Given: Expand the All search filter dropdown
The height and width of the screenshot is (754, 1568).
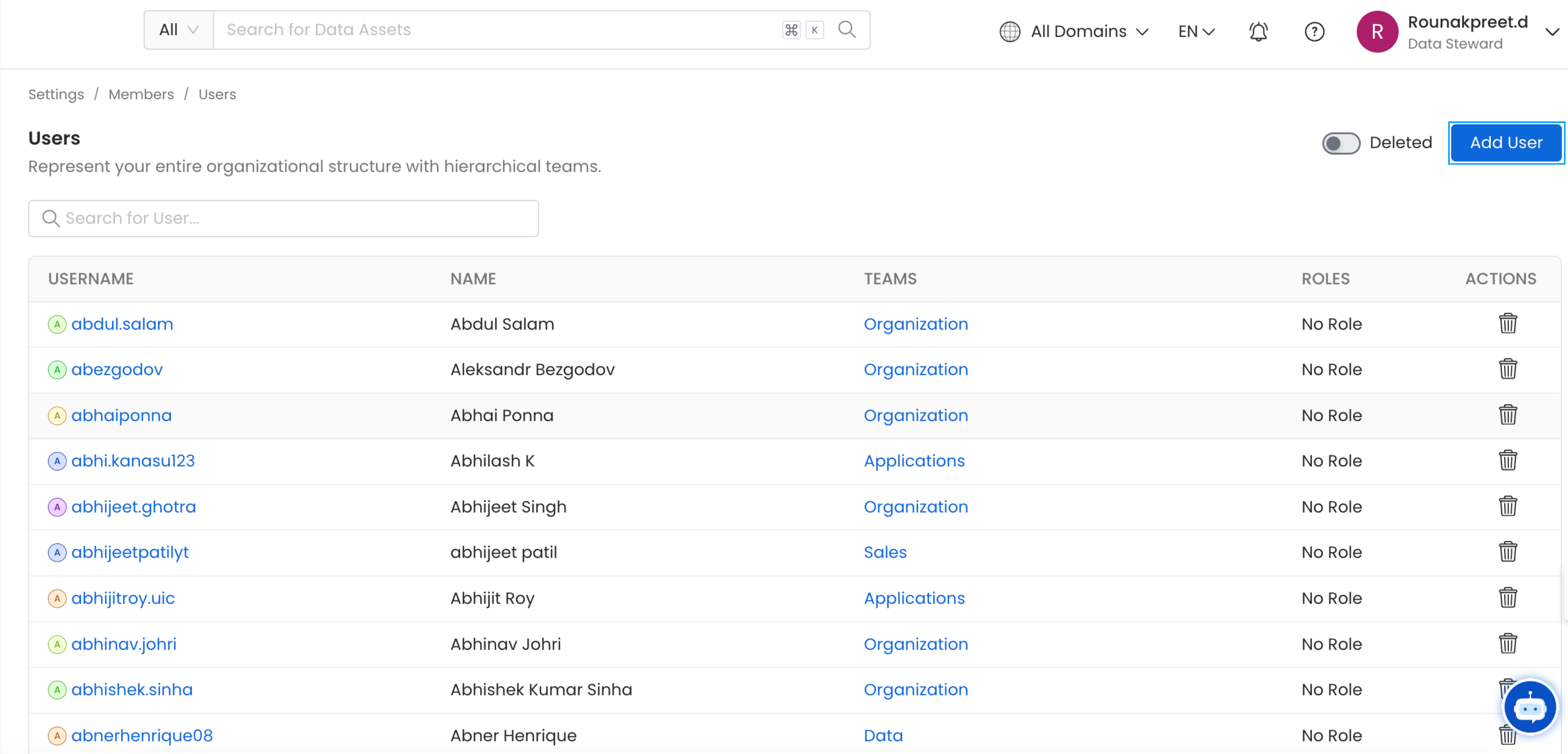Looking at the screenshot, I should [x=178, y=30].
